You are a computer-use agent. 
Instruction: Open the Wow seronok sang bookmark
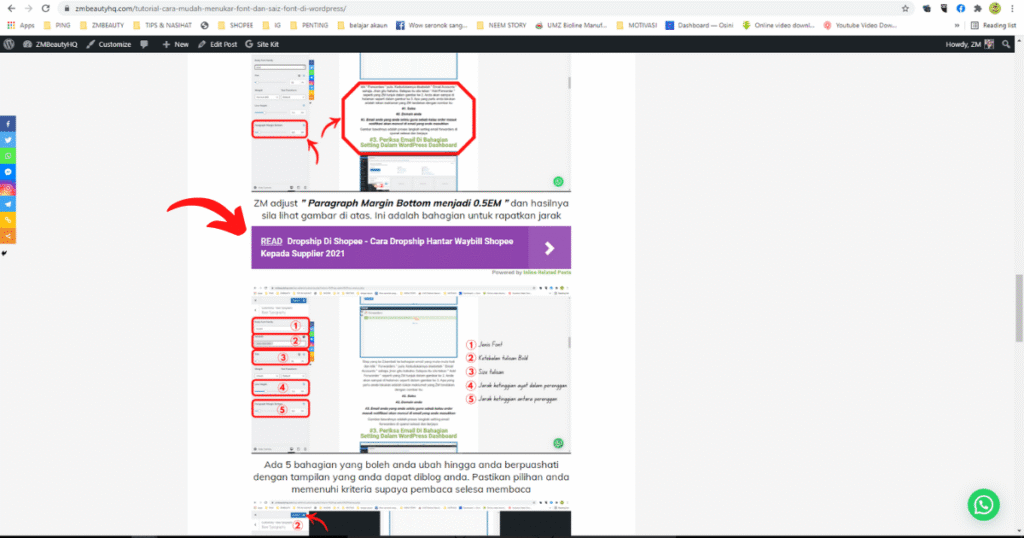pos(432,25)
